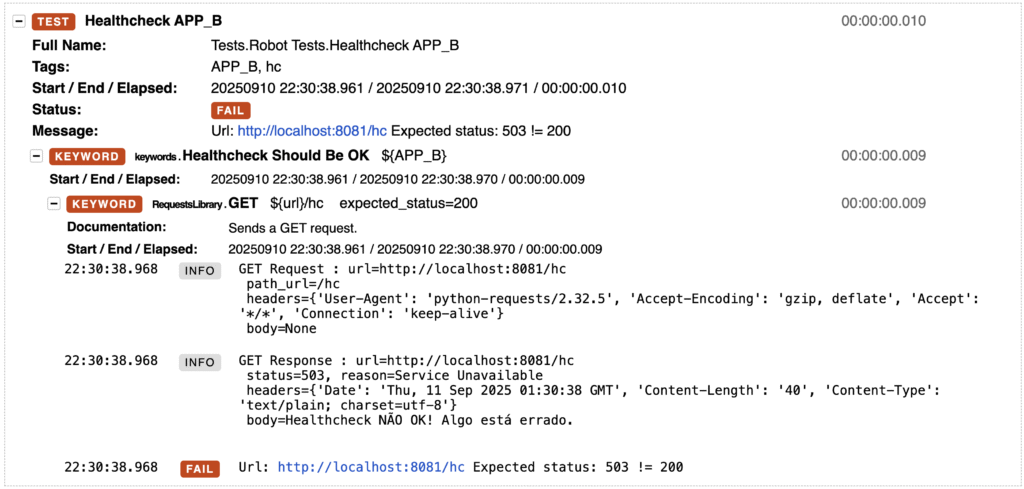Click the Healthcheck APP_B test title

[x=153, y=21]
